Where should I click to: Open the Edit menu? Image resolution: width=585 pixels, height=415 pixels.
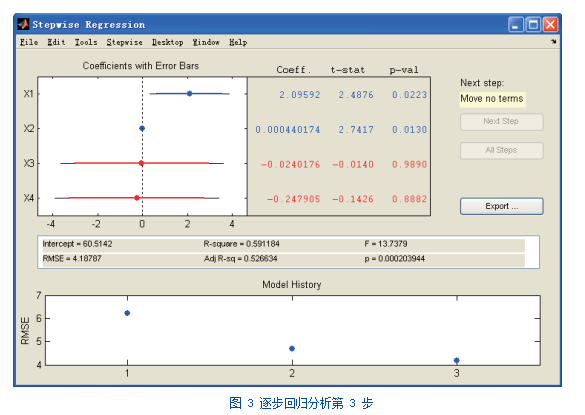coord(56,42)
